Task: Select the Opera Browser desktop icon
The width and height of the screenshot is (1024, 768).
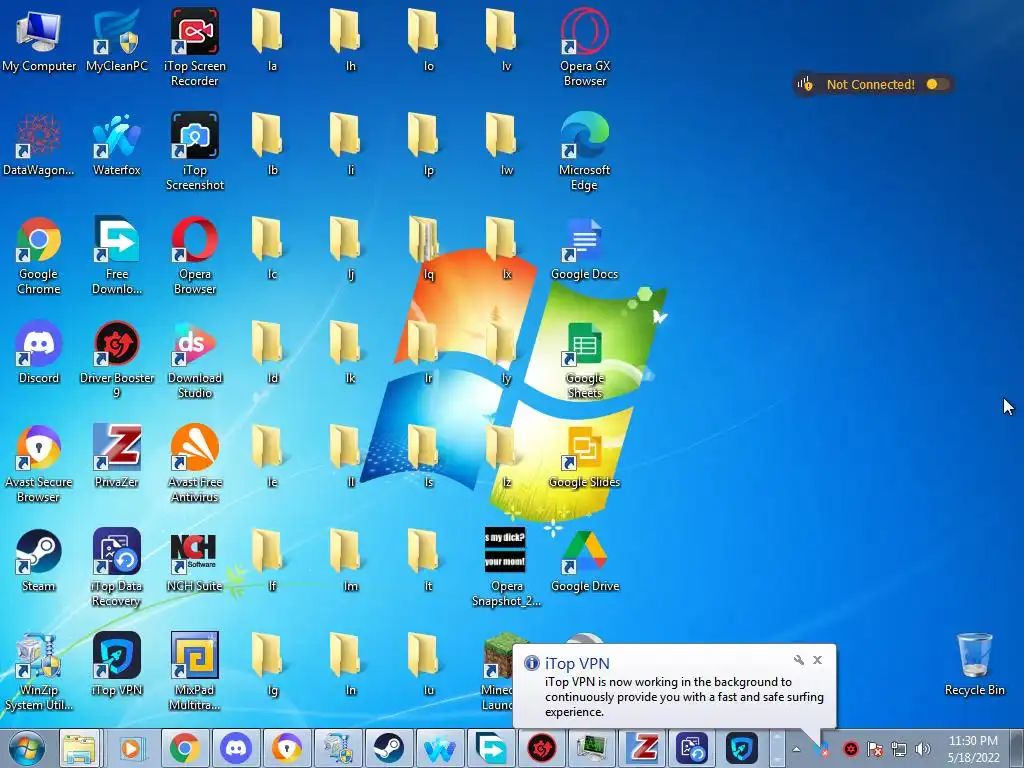Action: click(195, 255)
